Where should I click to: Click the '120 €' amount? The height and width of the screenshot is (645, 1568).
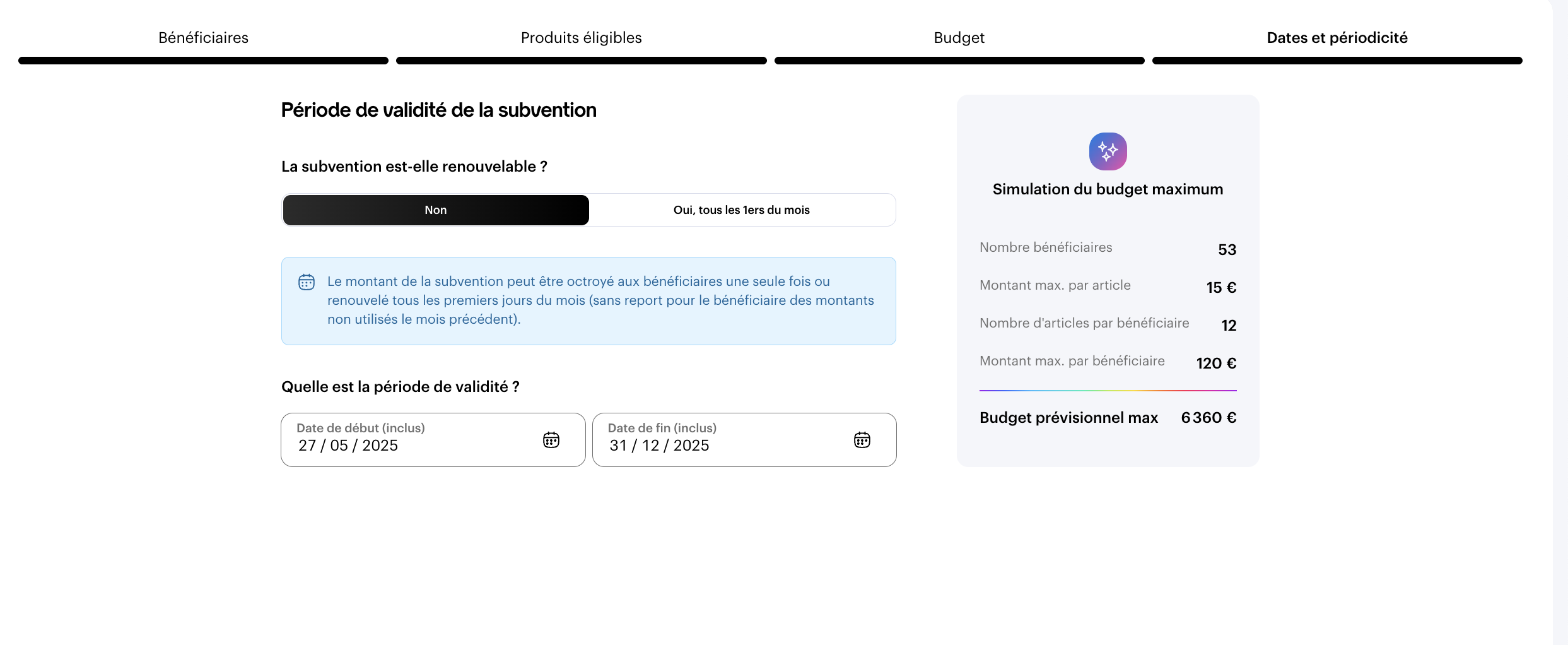pos(1217,364)
